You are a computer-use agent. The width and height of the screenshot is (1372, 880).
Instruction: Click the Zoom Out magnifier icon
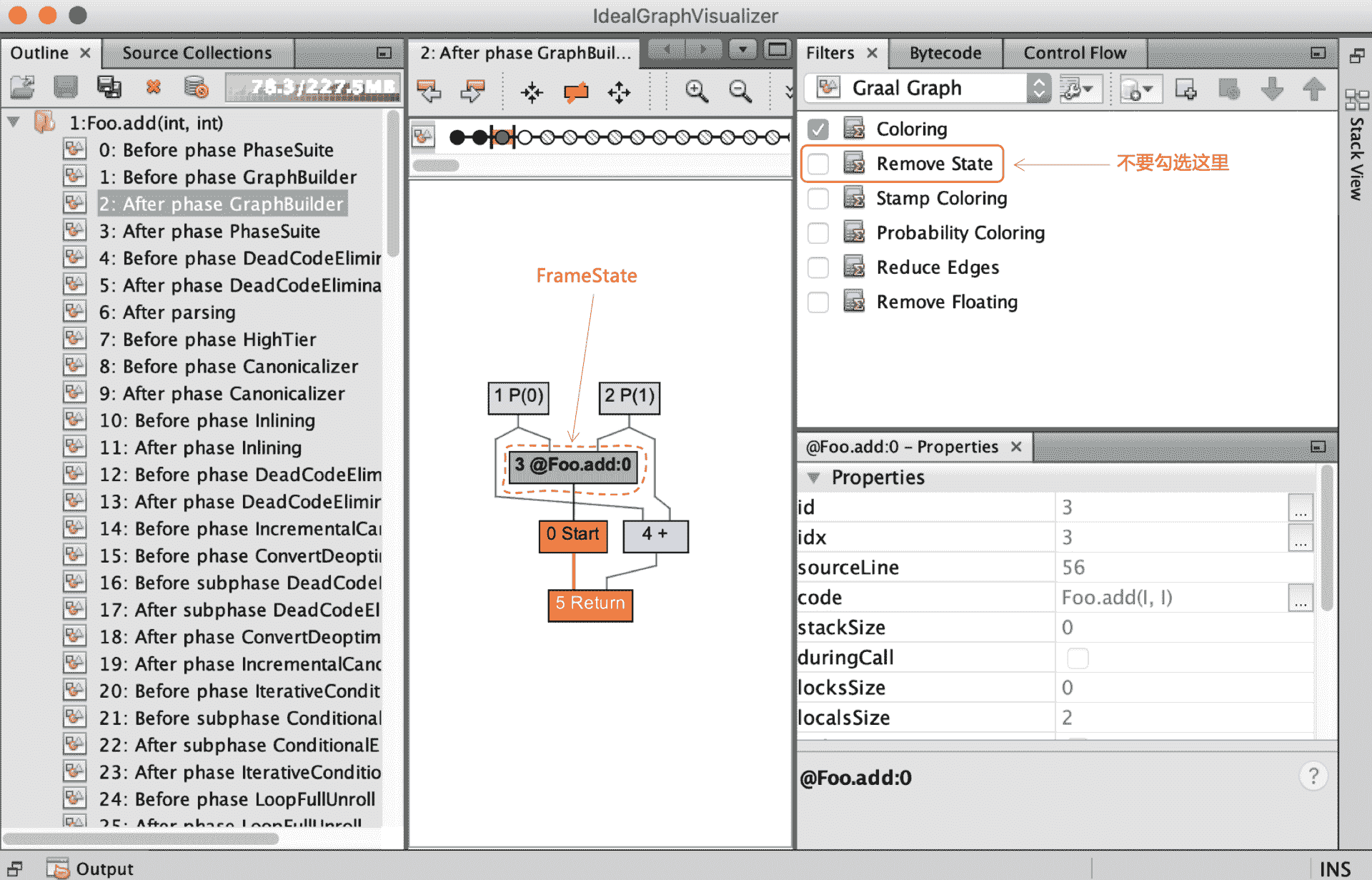pos(740,91)
